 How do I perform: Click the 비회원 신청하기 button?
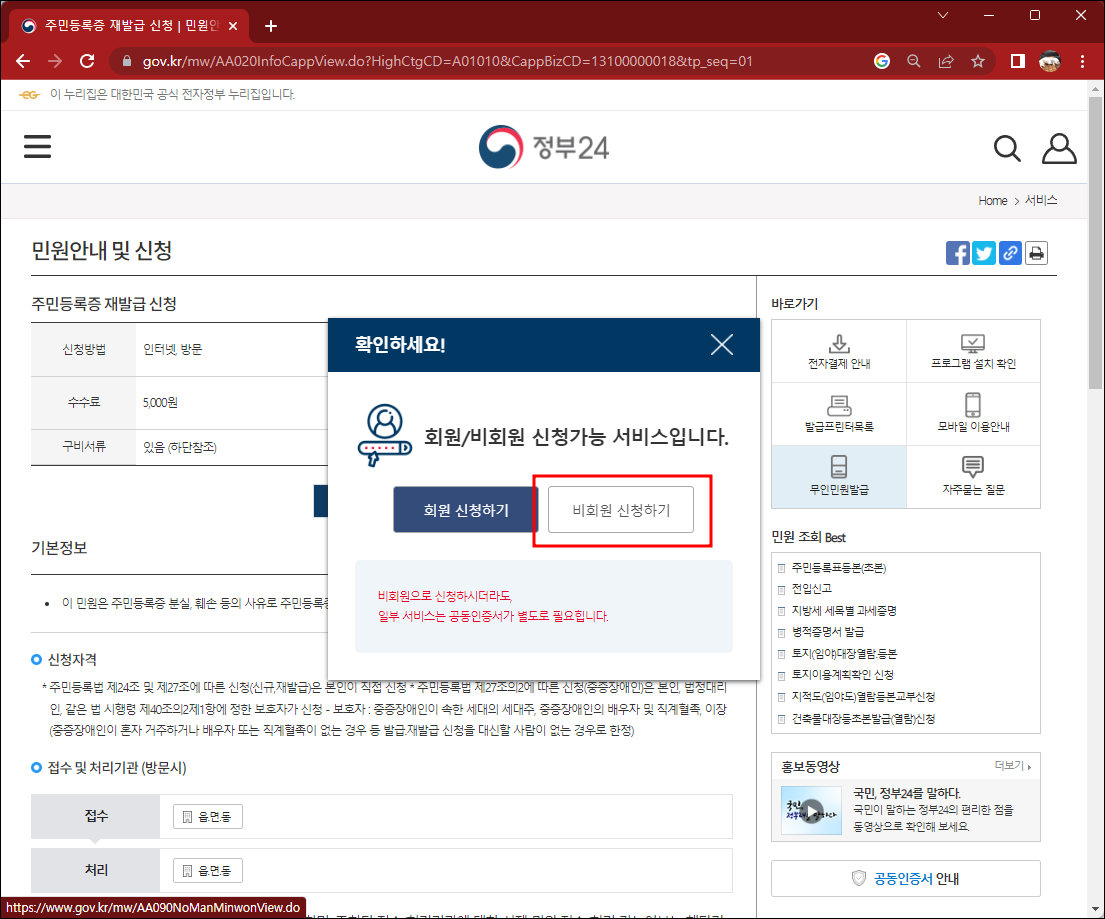[620, 508]
